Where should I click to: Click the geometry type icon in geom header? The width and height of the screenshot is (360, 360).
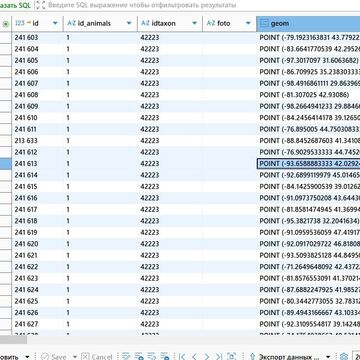(264, 23)
